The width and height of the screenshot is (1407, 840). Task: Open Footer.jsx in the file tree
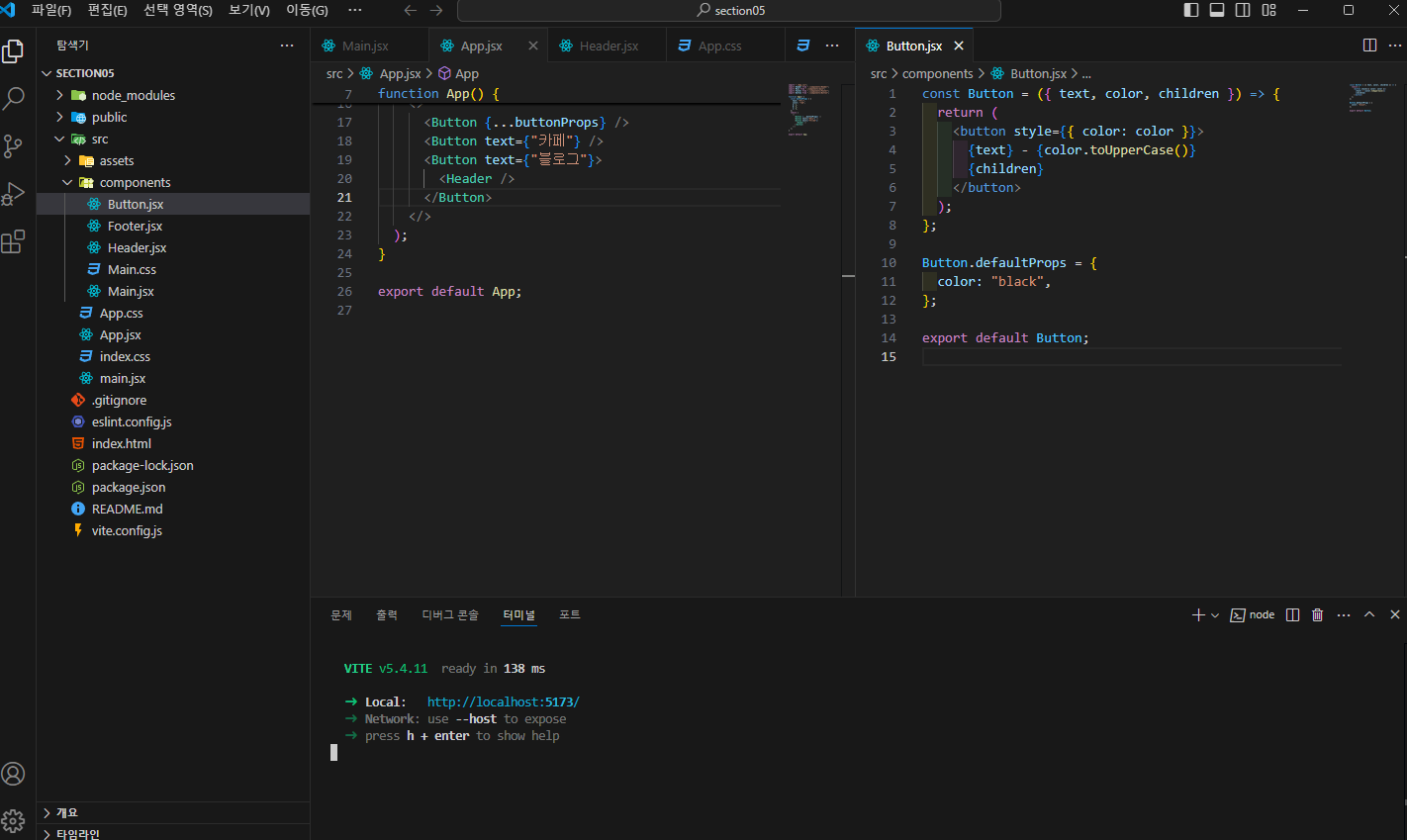173,226
